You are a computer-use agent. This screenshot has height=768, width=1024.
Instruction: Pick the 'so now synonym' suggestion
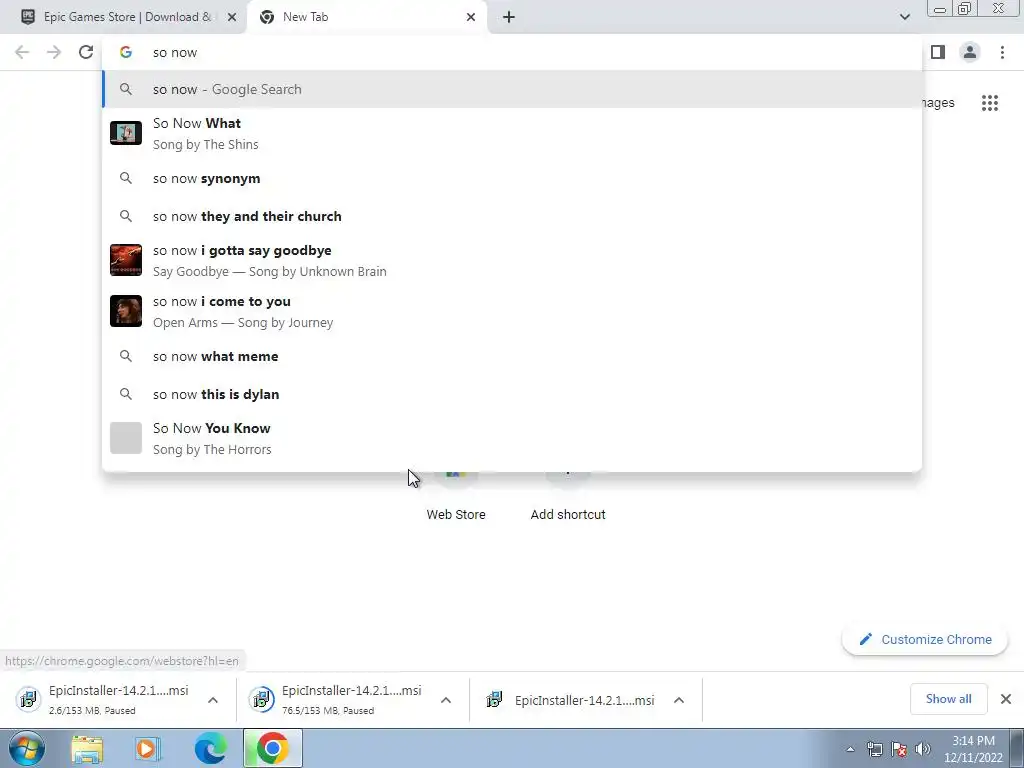point(512,178)
